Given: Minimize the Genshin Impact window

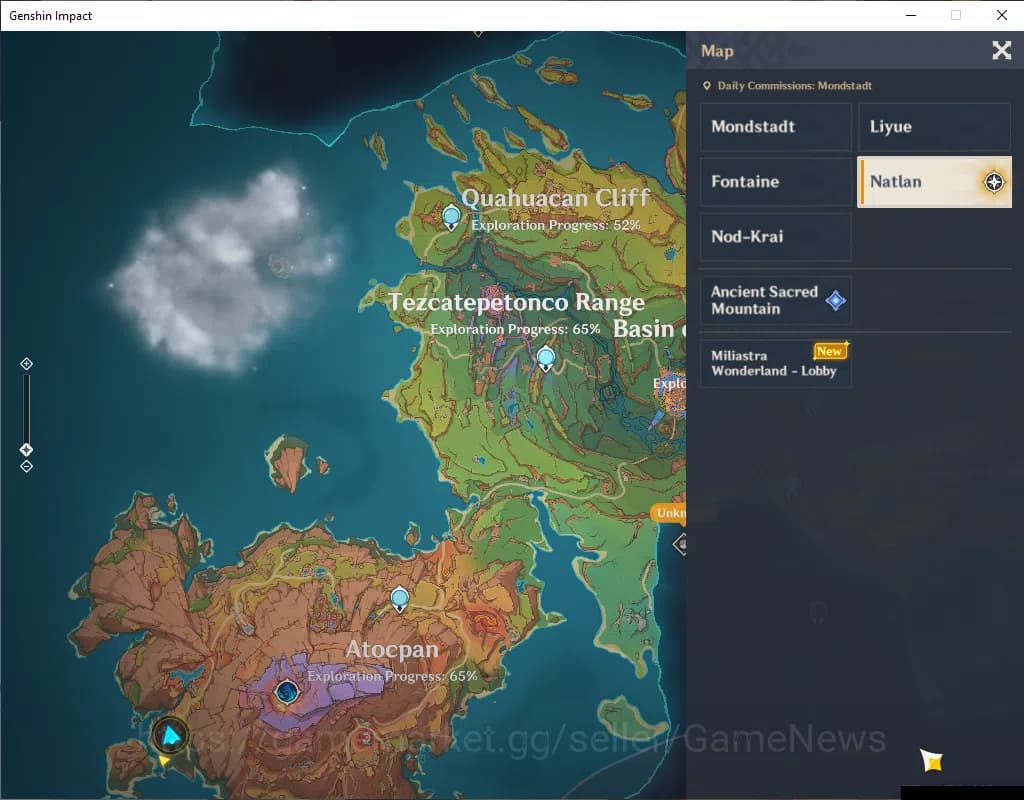Looking at the screenshot, I should click(x=911, y=15).
